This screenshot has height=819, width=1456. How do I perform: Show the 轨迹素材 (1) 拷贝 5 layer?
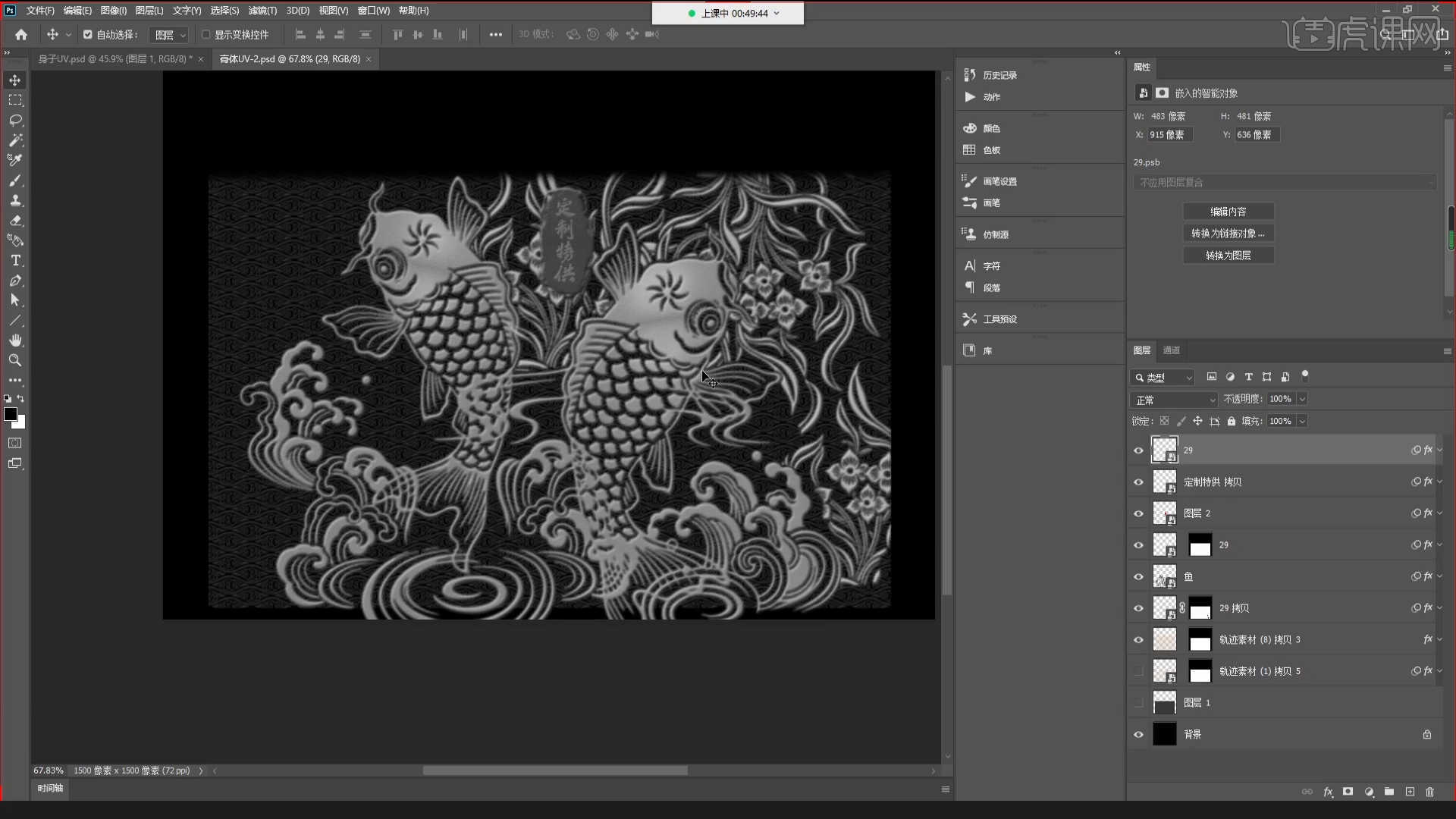(x=1138, y=671)
